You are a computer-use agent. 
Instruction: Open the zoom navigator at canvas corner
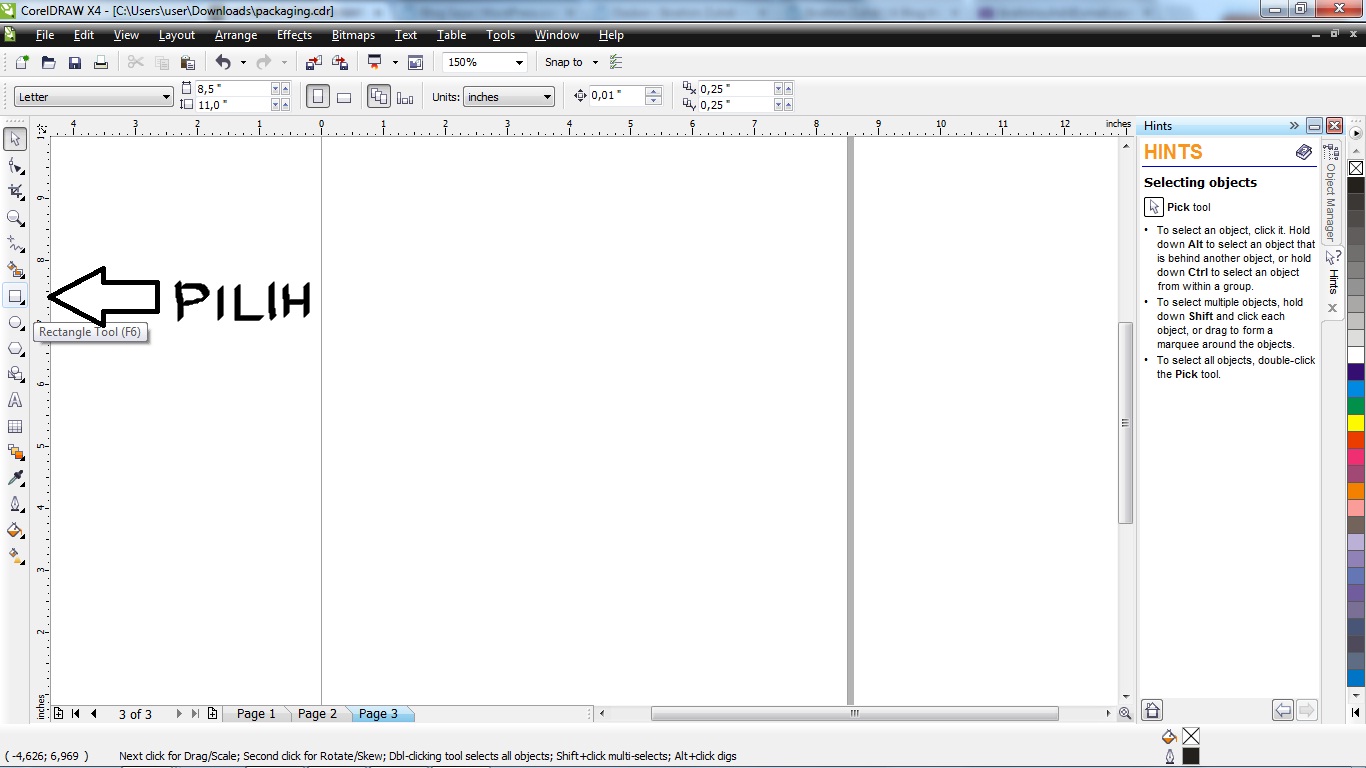point(1125,714)
